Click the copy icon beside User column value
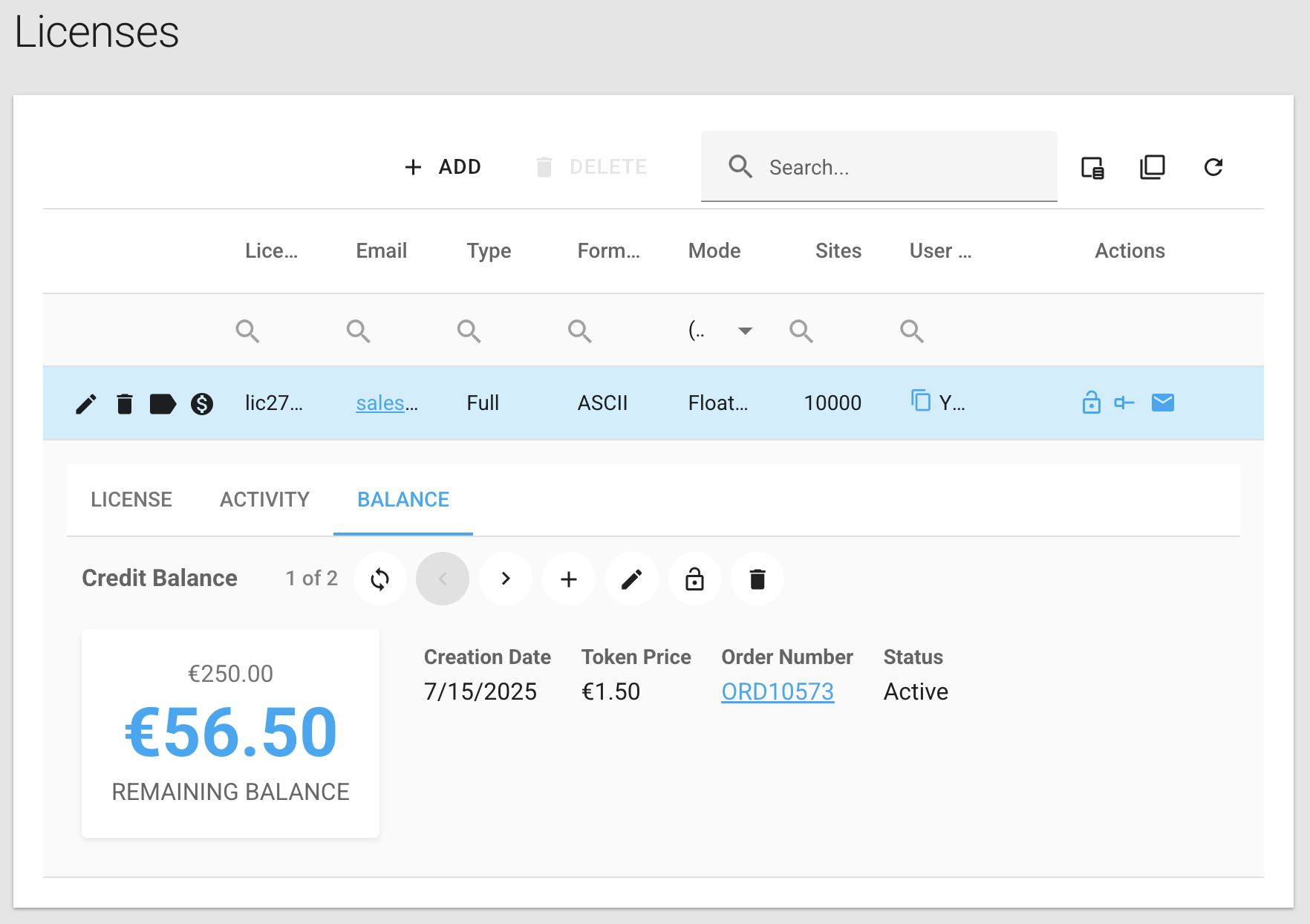1310x924 pixels. pyautogui.click(x=921, y=401)
